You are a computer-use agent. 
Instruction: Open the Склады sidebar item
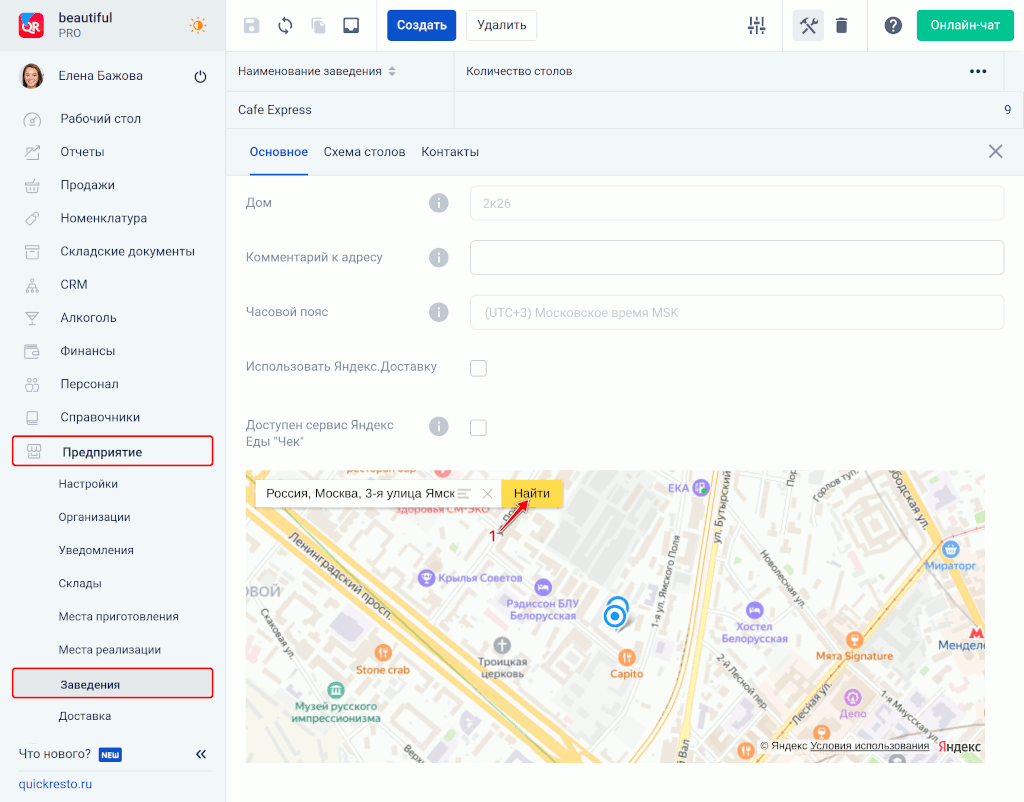click(80, 583)
